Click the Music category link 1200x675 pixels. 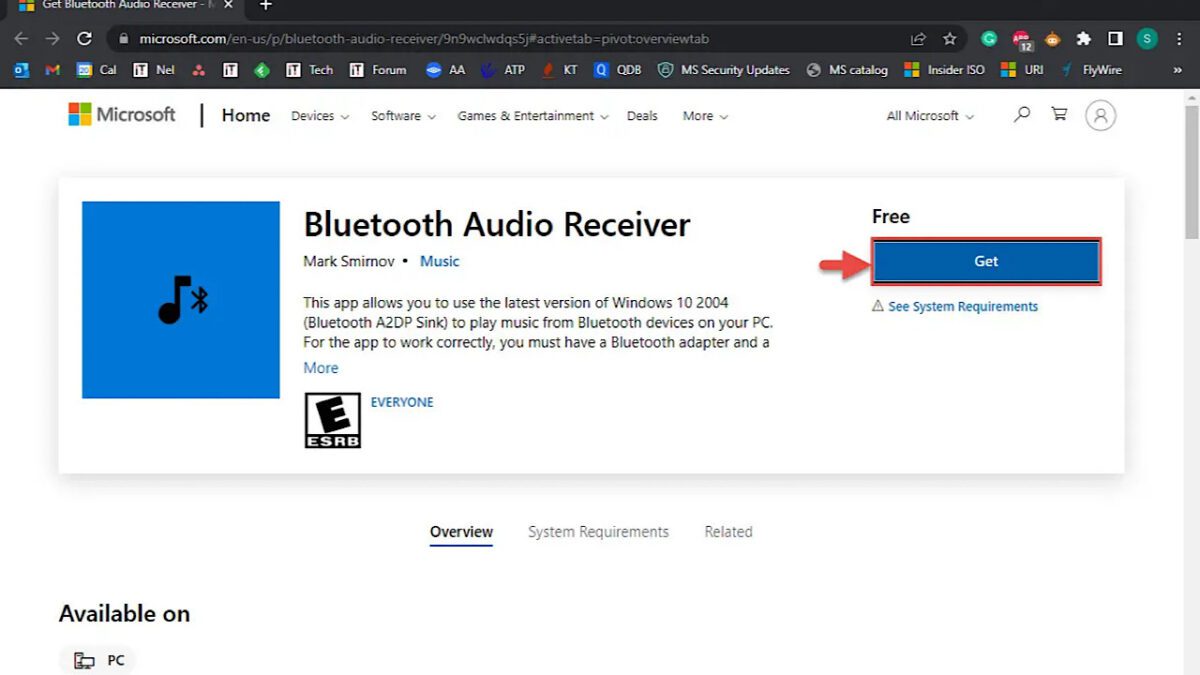click(x=439, y=261)
